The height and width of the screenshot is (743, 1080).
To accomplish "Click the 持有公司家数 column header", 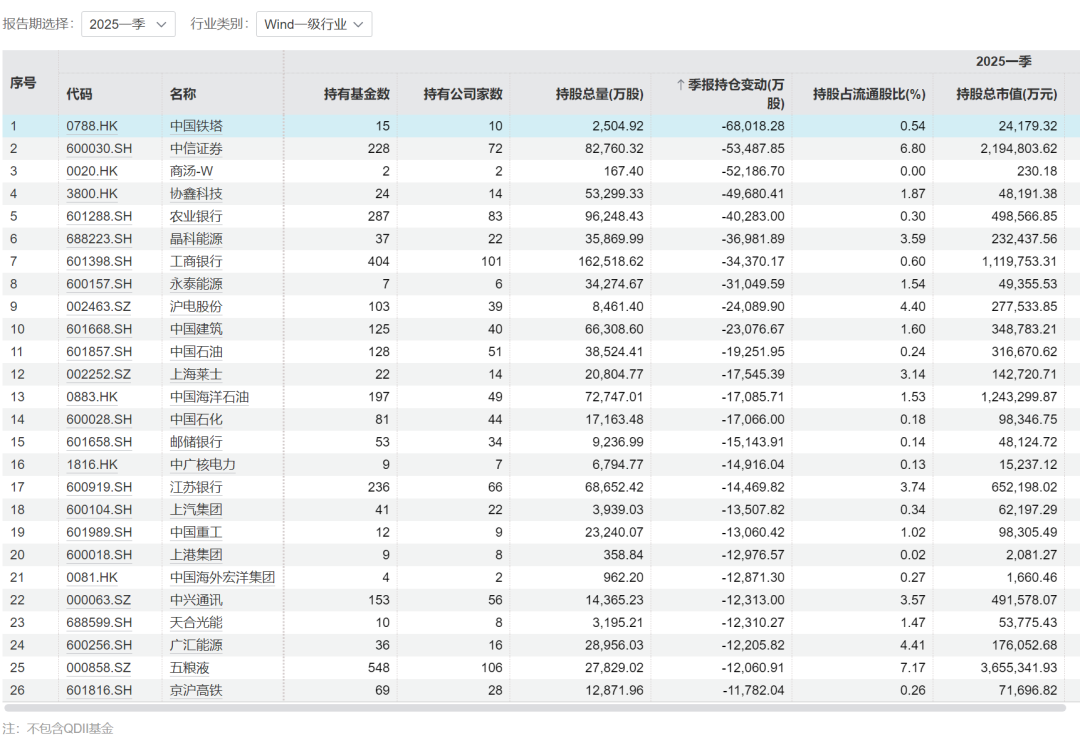I will (462, 94).
